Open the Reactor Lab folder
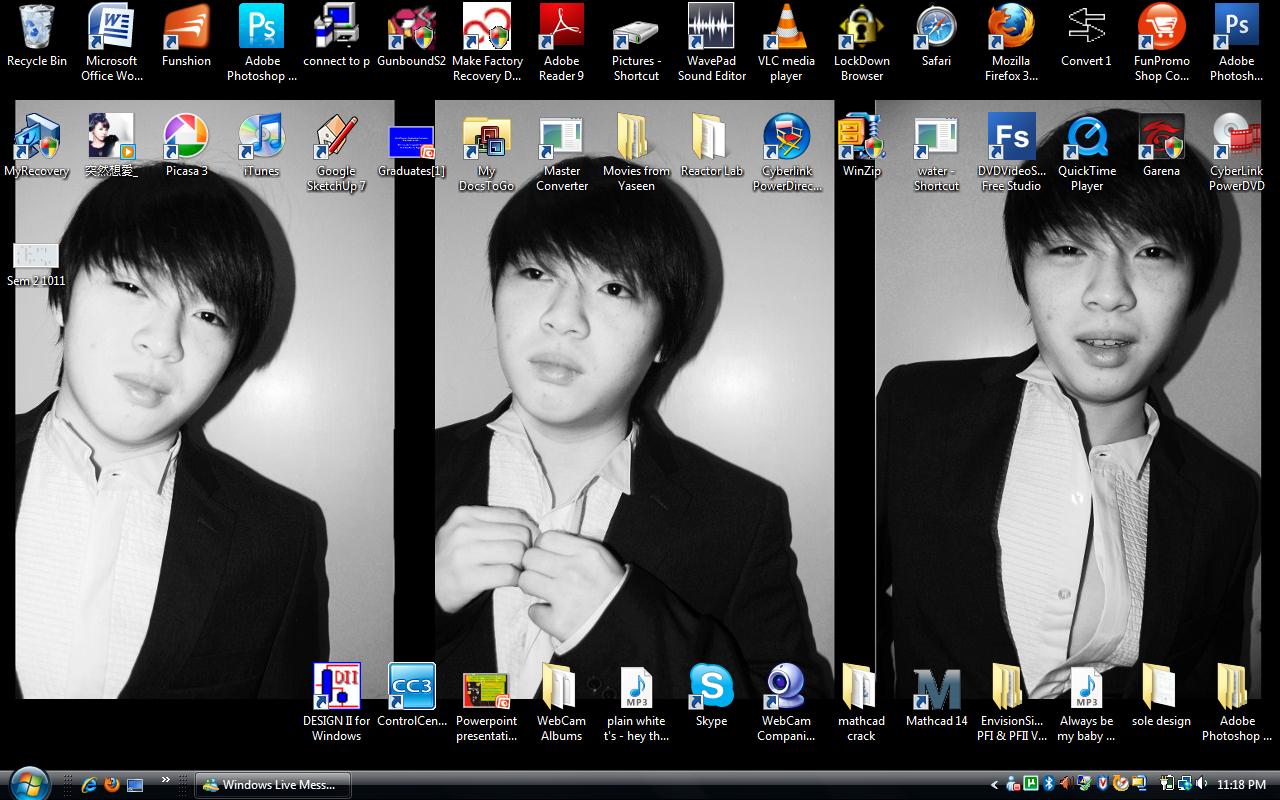The height and width of the screenshot is (800, 1280). point(711,147)
